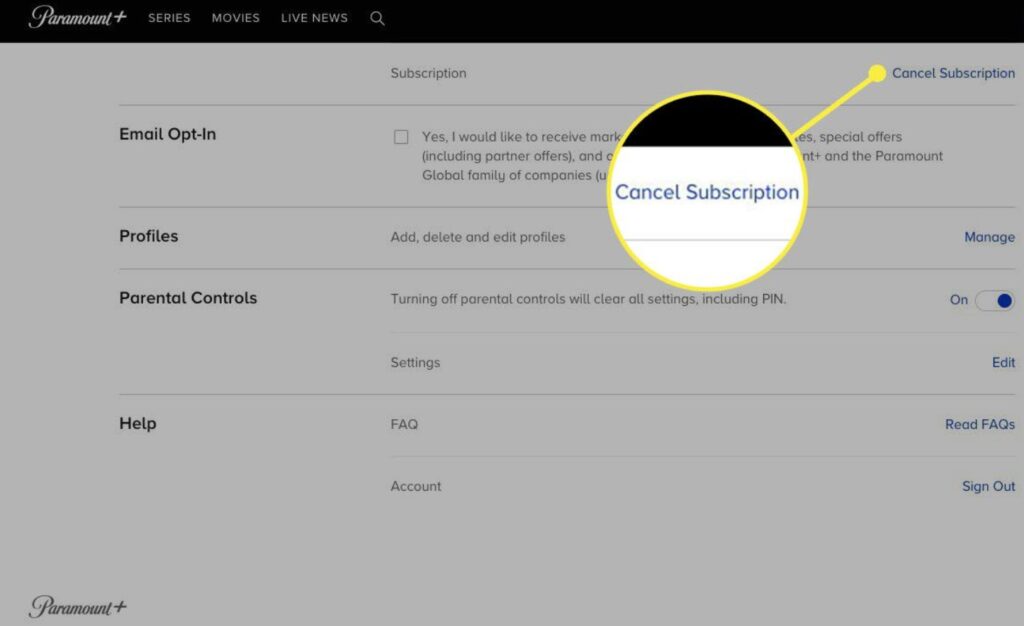Open the Read FAQs link

[980, 424]
